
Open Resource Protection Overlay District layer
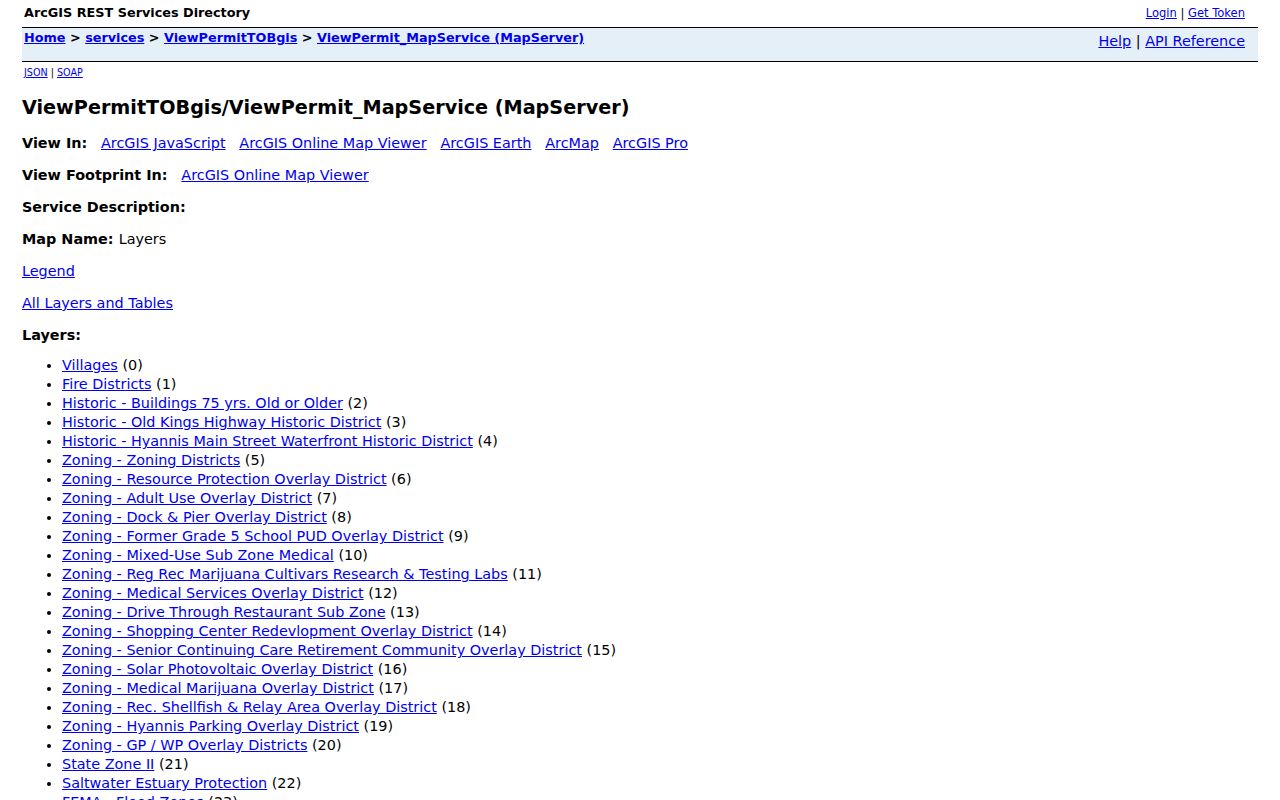click(x=224, y=479)
